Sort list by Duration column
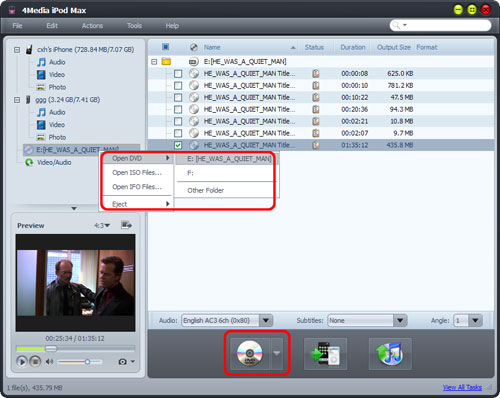 (x=353, y=47)
